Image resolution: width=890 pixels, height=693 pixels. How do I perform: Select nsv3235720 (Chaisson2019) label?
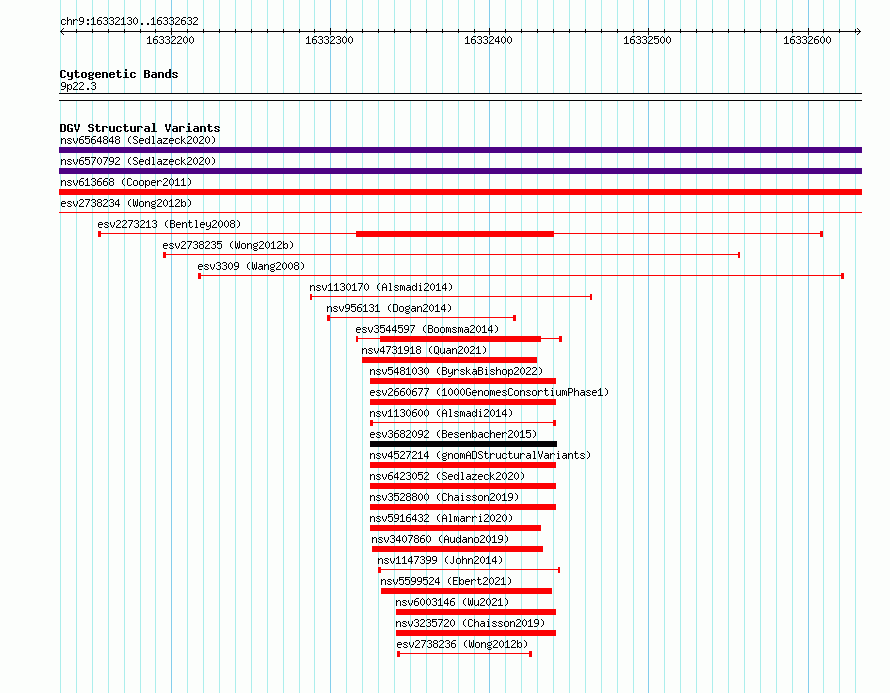470,623
